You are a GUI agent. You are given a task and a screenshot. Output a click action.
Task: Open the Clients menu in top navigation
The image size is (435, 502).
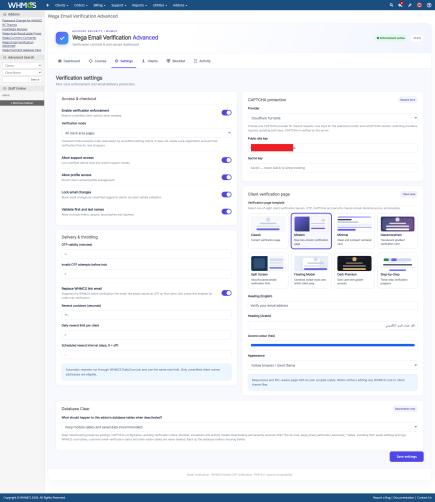pos(61,5)
